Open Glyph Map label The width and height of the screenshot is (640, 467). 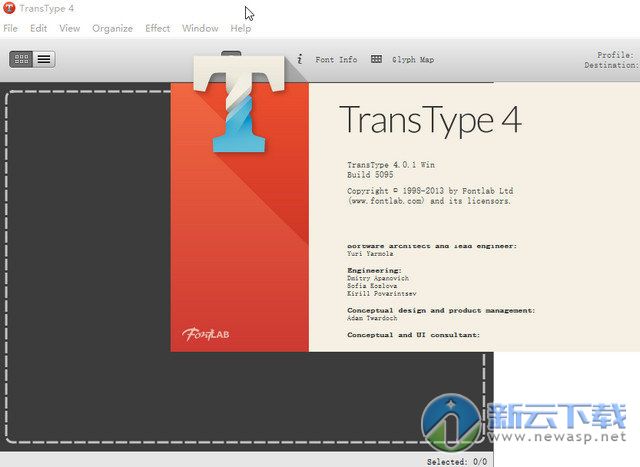click(x=413, y=60)
